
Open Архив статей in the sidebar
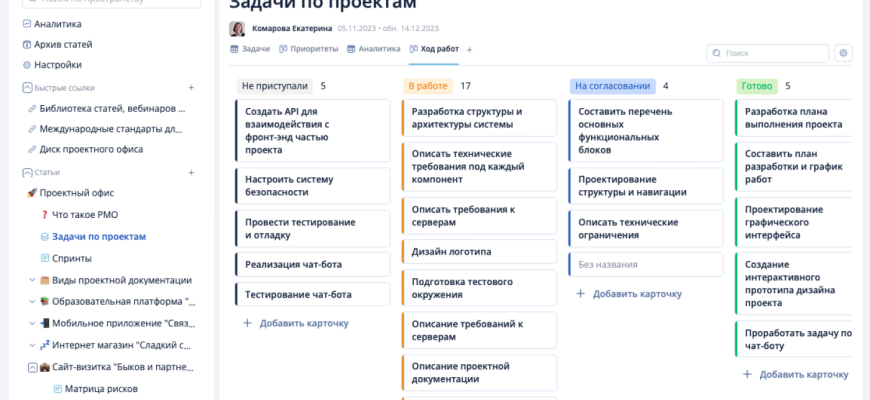pyautogui.click(x=63, y=44)
